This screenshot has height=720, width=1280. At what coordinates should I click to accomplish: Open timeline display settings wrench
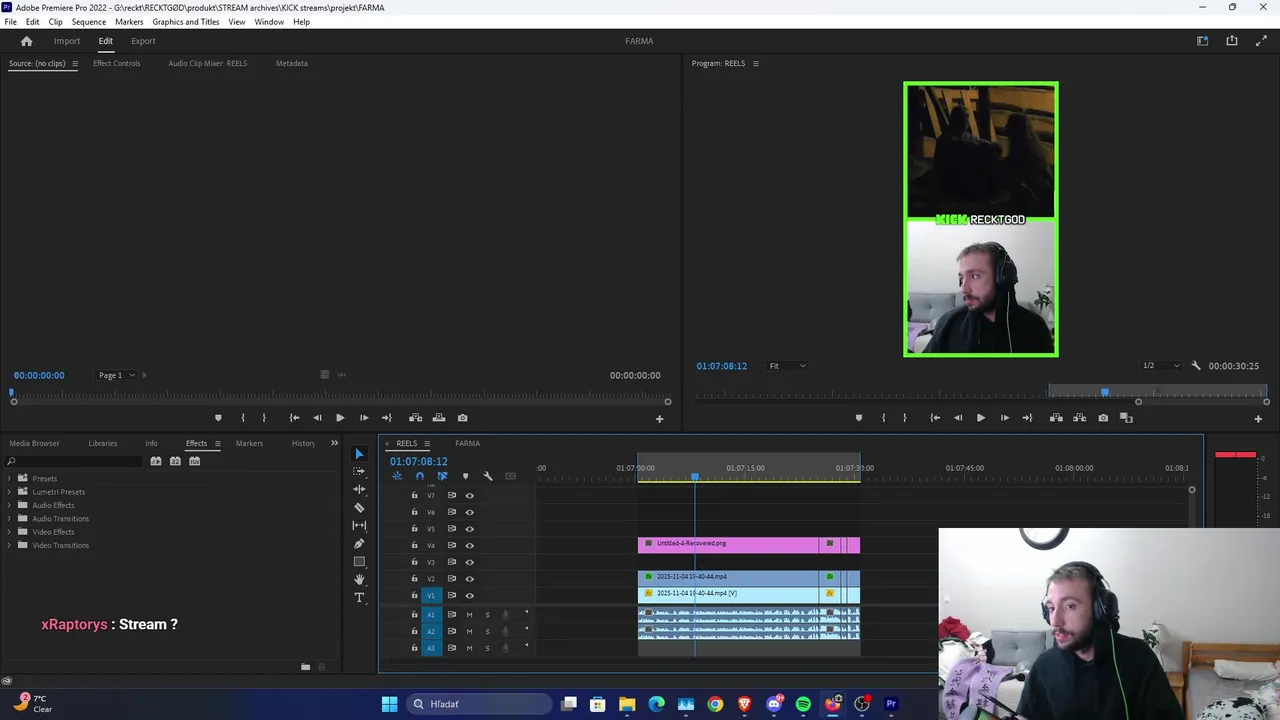click(x=488, y=476)
